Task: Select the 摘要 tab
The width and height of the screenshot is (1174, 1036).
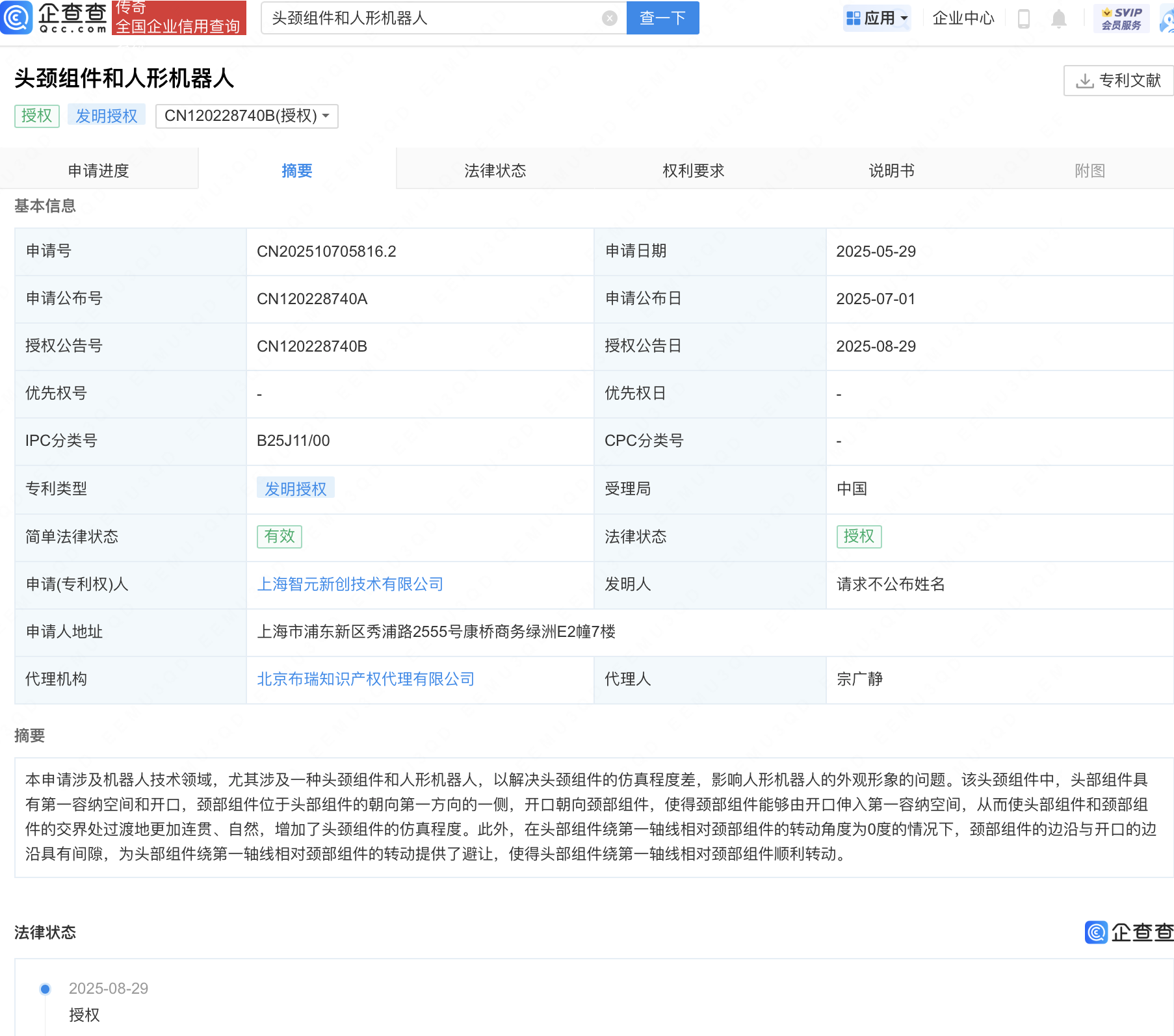Action: (297, 170)
